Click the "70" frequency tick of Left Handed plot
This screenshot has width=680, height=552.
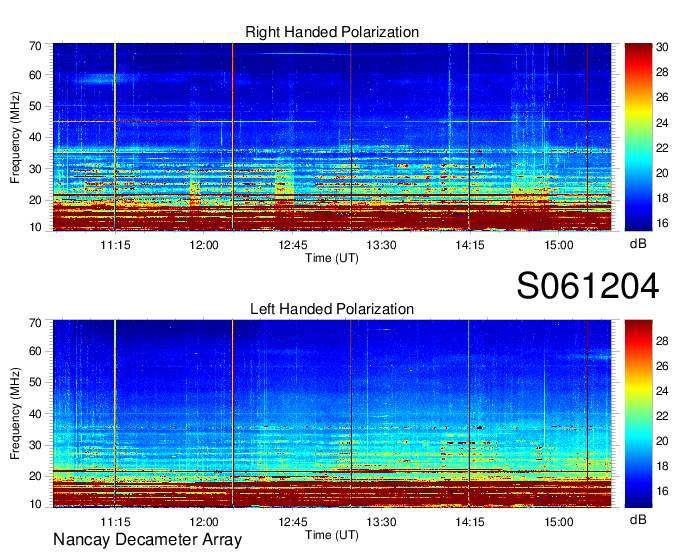tap(35, 323)
